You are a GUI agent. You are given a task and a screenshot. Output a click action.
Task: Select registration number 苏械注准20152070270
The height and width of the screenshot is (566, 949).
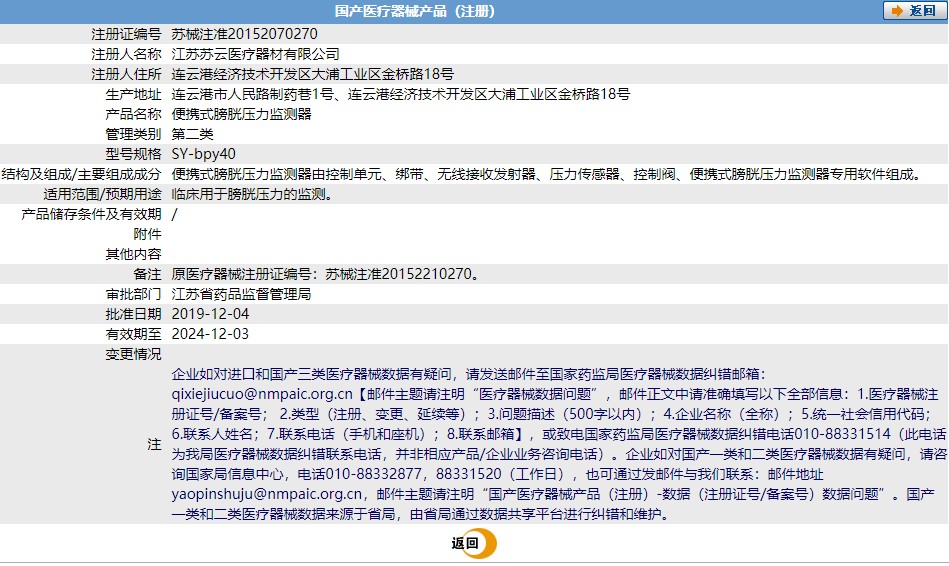tap(245, 34)
